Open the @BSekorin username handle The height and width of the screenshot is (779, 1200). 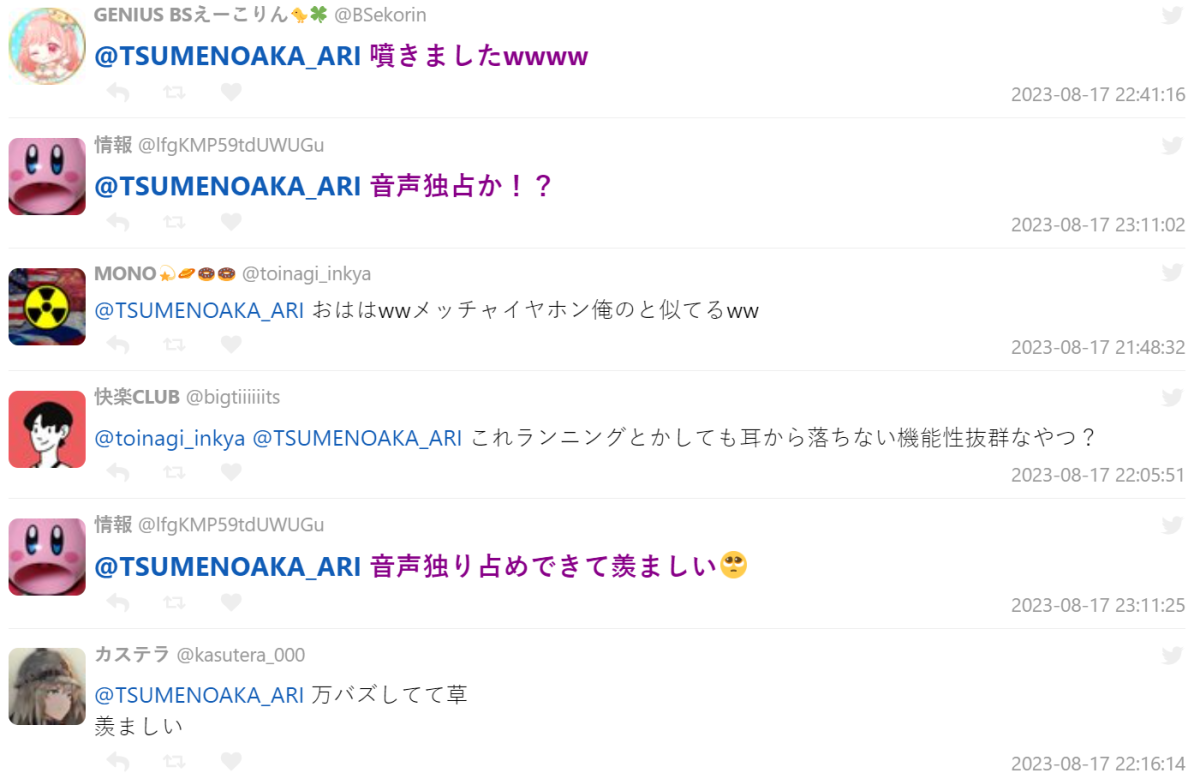(x=381, y=15)
